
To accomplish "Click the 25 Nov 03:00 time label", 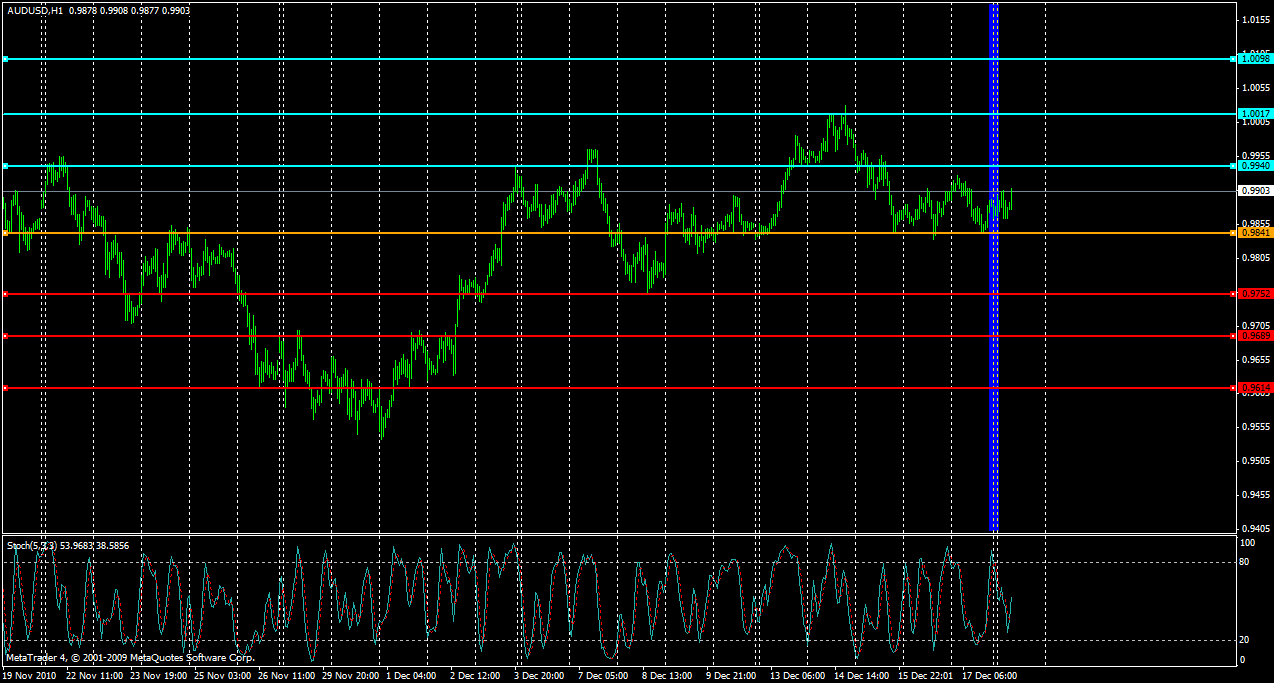I will [x=223, y=676].
